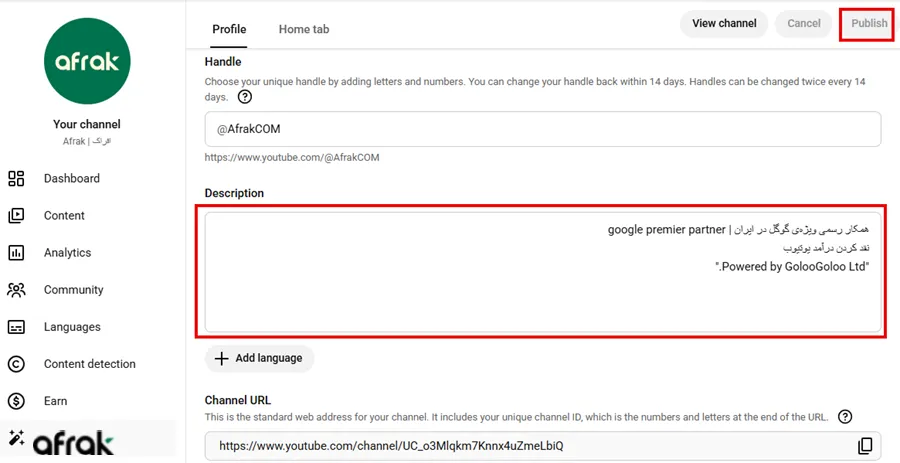Click the @AfrakCOM handle input field
This screenshot has width=900, height=463.
(x=542, y=130)
